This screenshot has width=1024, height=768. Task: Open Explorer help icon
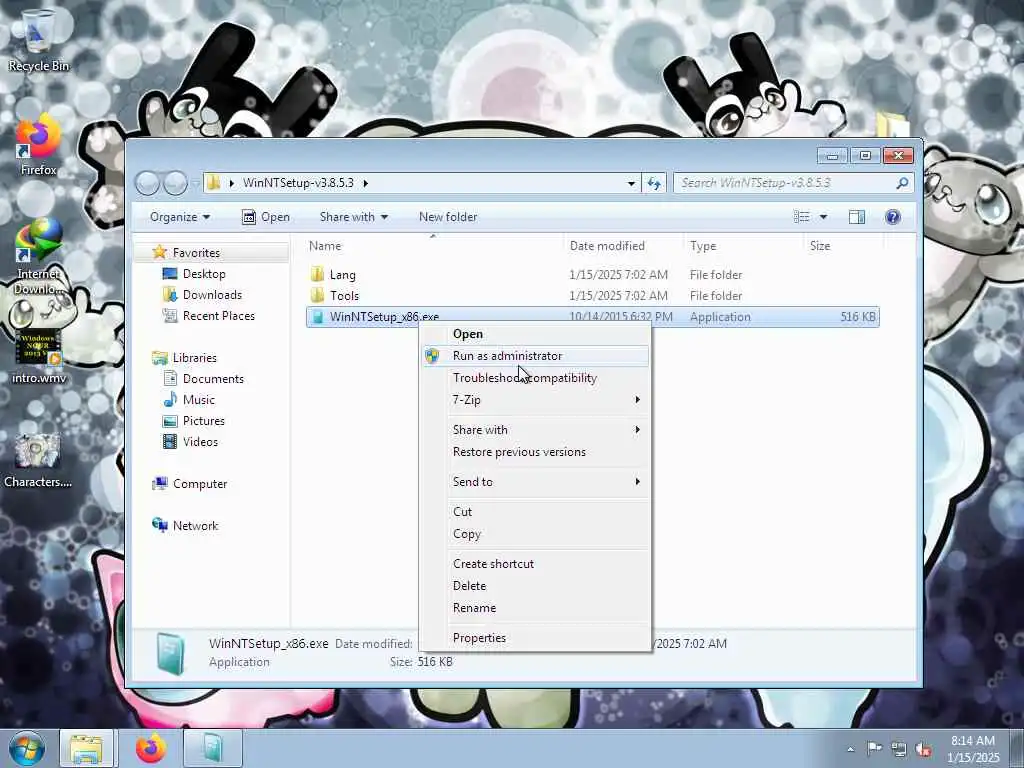893,217
